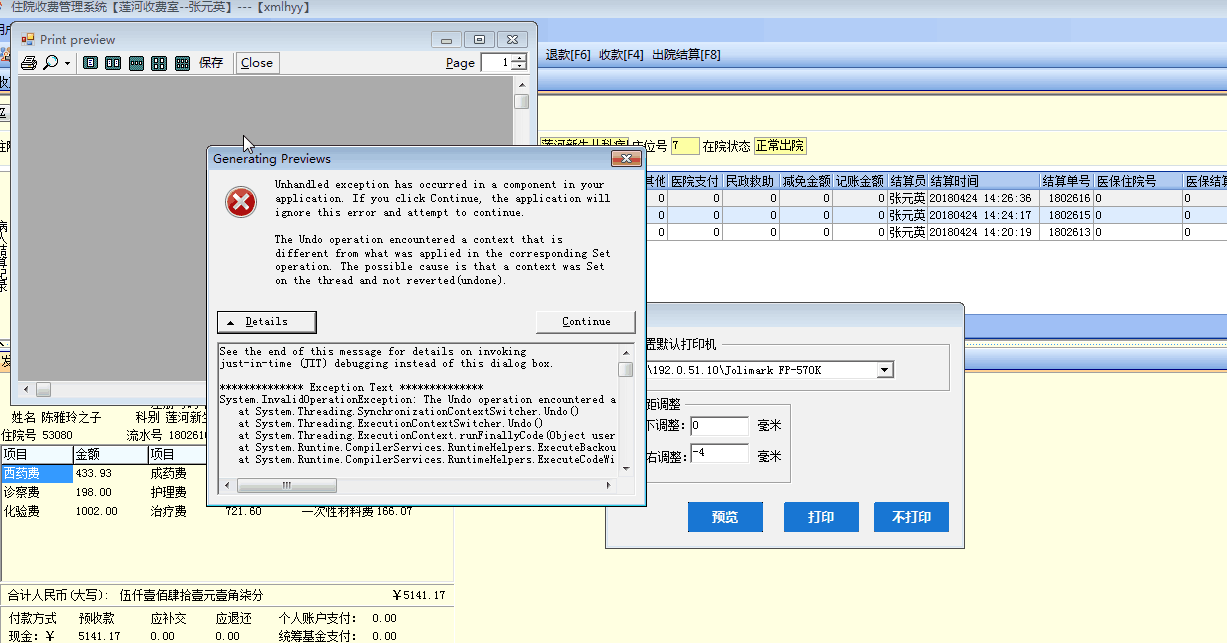Screen dimensions: 1227x643
Task: Increase page number with the up spinner arrow
Action: click(519, 58)
